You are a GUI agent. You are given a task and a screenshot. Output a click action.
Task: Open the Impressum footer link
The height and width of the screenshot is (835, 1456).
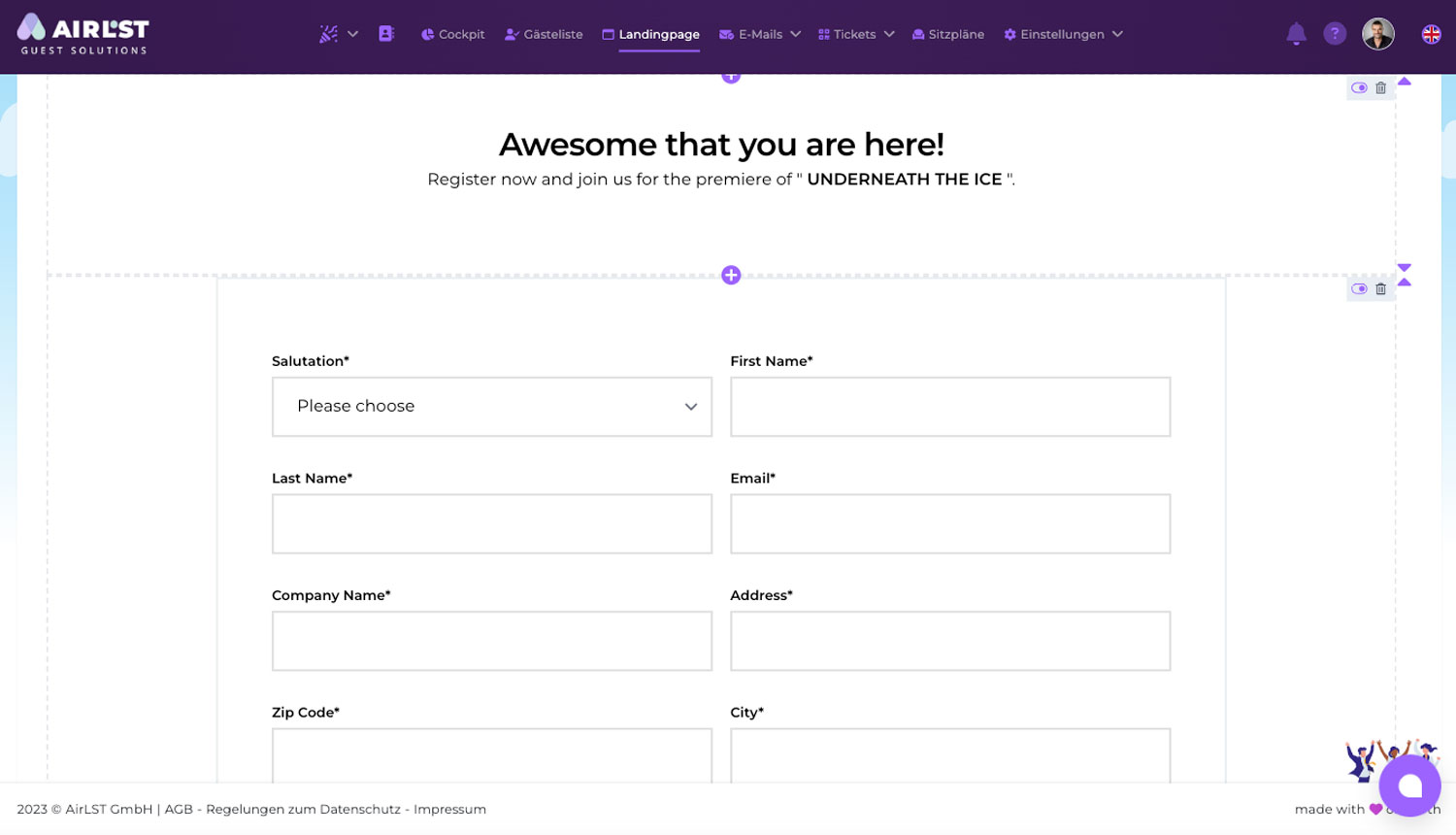449,809
